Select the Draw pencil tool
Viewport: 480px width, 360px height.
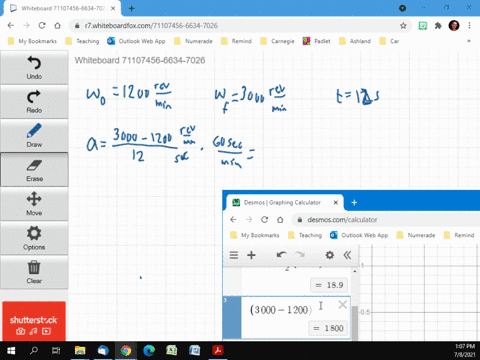point(34,136)
